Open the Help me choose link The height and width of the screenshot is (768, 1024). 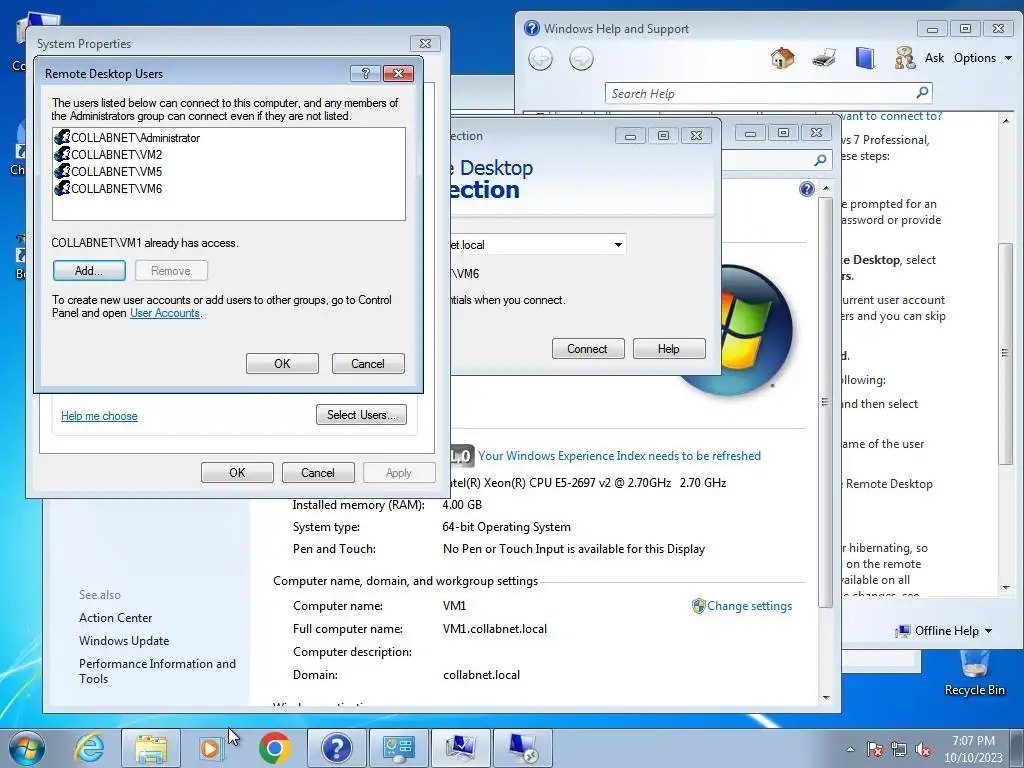[x=99, y=416]
